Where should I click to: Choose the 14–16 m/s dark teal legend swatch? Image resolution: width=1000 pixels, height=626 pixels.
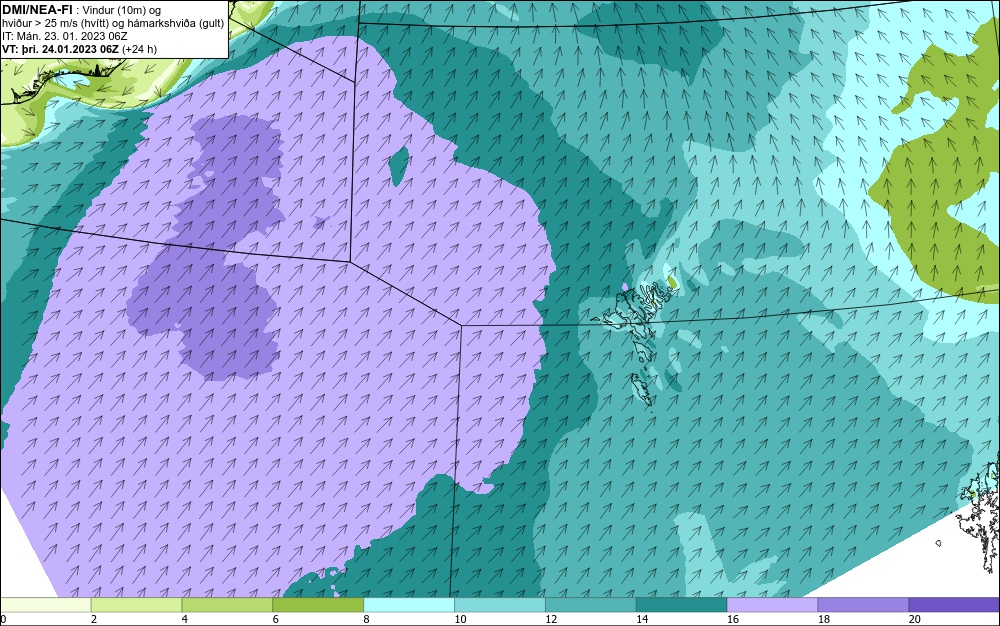point(682,605)
